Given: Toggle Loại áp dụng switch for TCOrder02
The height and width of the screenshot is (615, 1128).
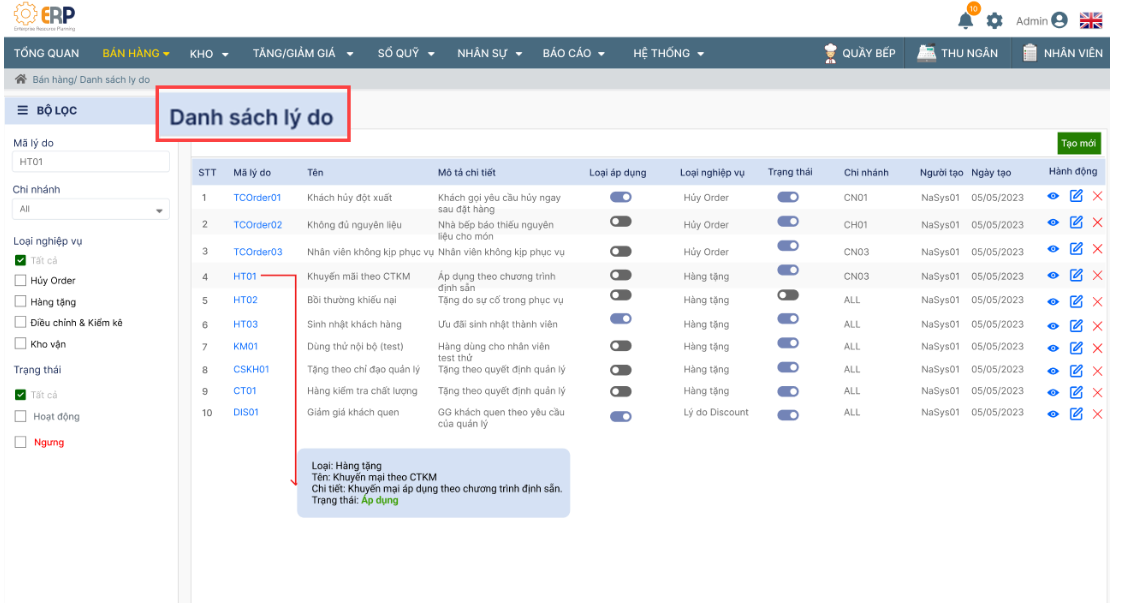Looking at the screenshot, I should [x=620, y=222].
